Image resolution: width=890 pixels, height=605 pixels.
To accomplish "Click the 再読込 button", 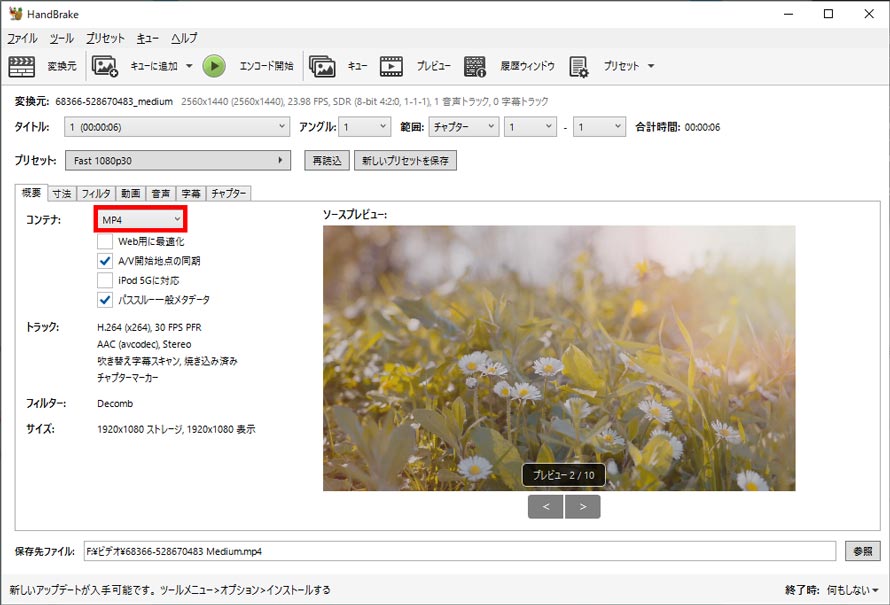I will [x=327, y=161].
